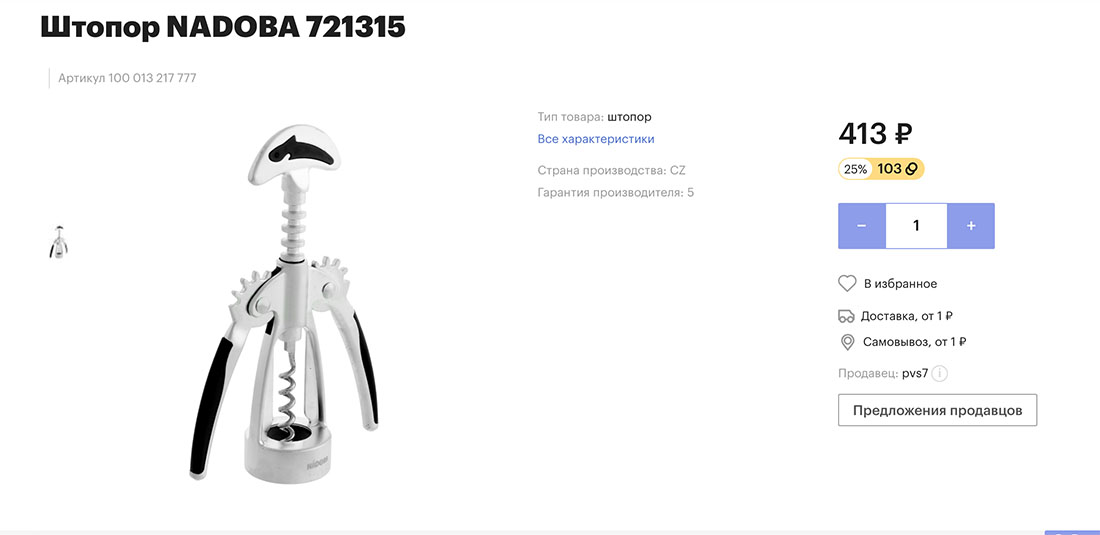Click the Самовывоз, от 1 ₽ text

[x=915, y=342]
